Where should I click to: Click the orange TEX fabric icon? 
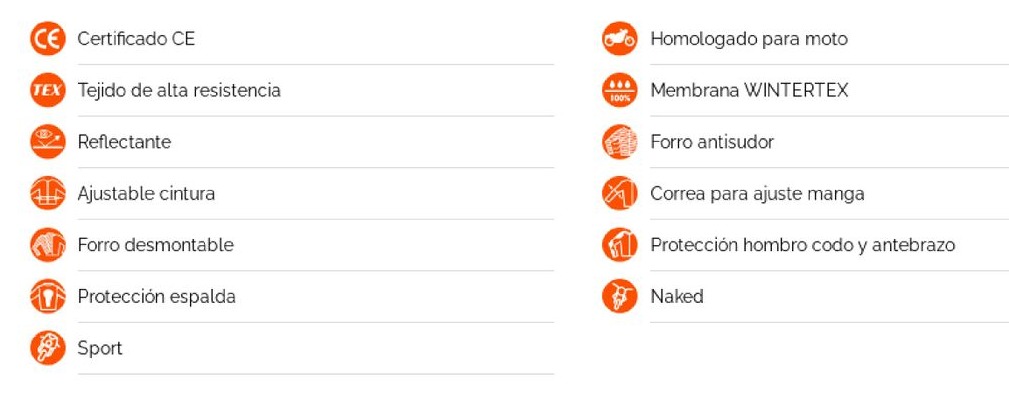(x=48, y=90)
